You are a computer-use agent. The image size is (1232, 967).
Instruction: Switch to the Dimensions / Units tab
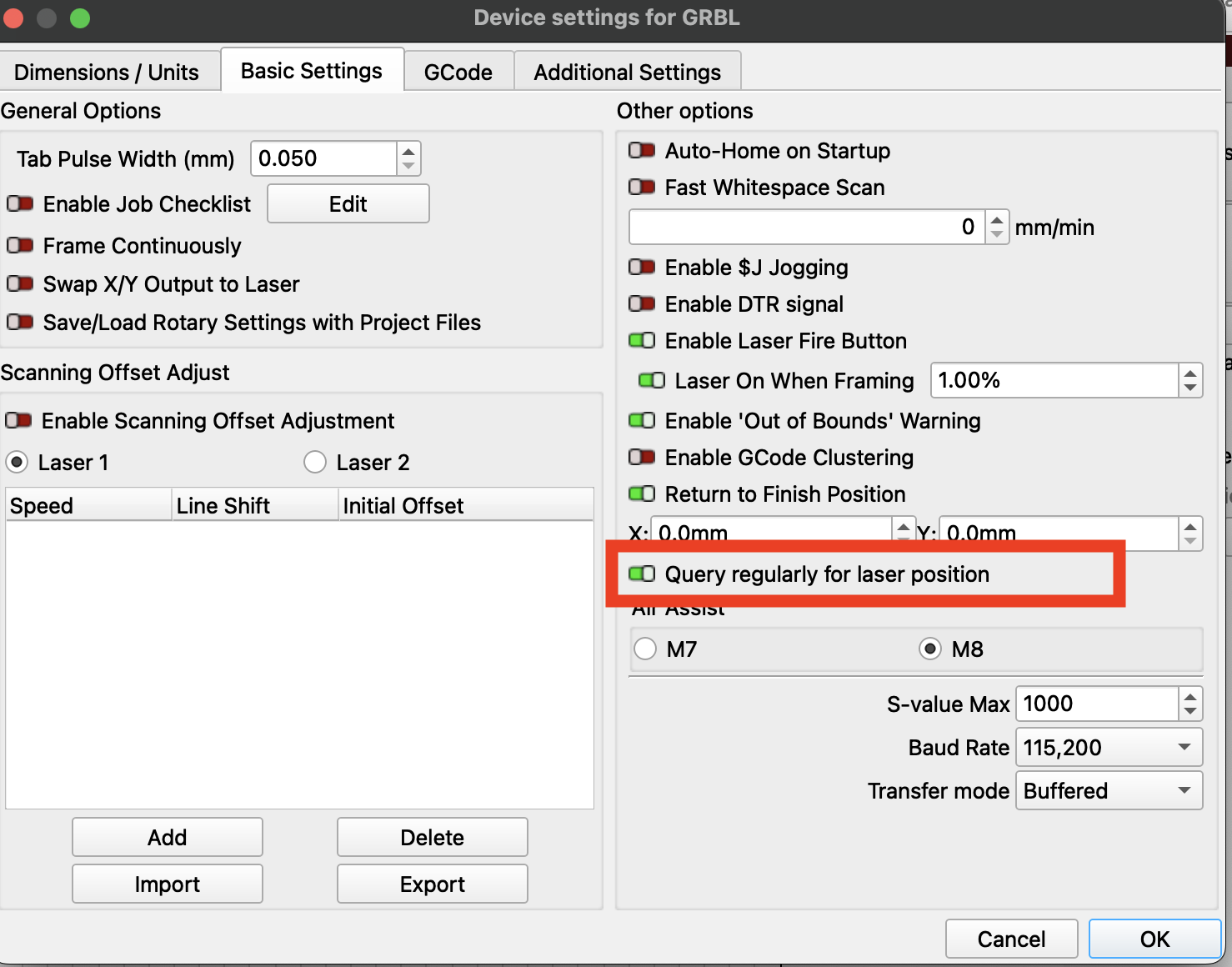pyautogui.click(x=107, y=72)
